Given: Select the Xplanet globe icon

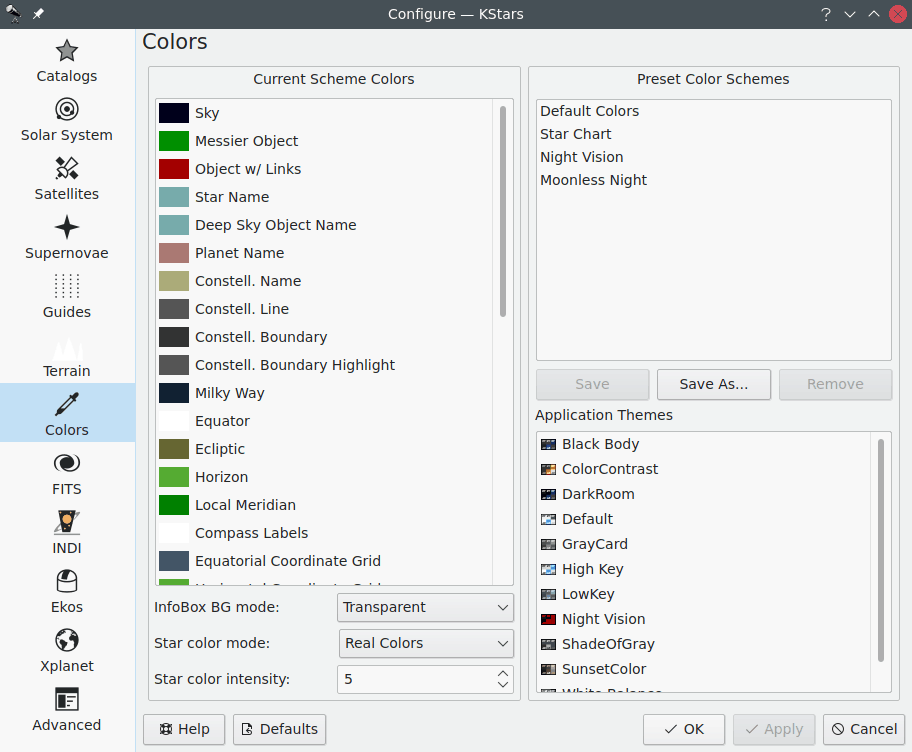Looking at the screenshot, I should (67, 640).
